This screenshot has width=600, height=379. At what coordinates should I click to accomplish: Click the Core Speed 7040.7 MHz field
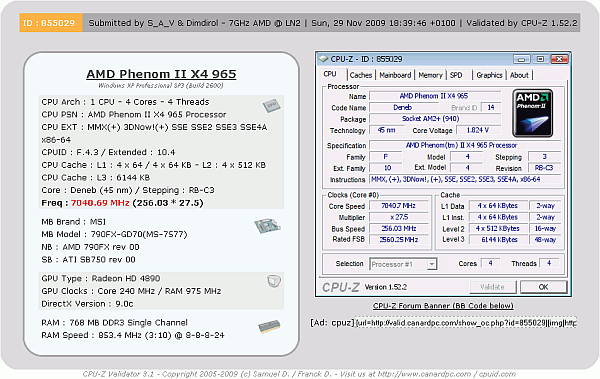click(398, 206)
